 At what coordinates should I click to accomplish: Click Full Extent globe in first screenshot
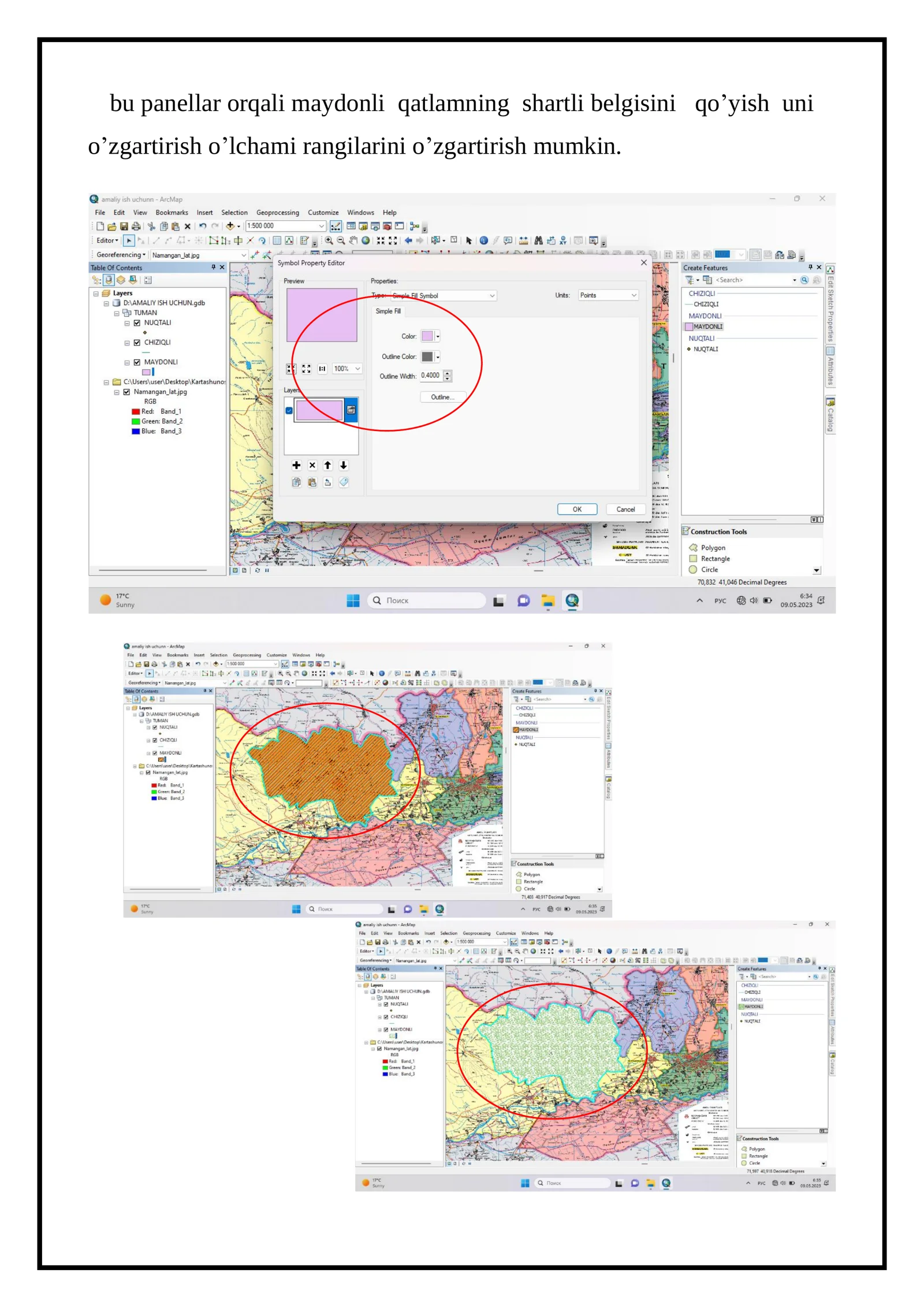tap(366, 240)
